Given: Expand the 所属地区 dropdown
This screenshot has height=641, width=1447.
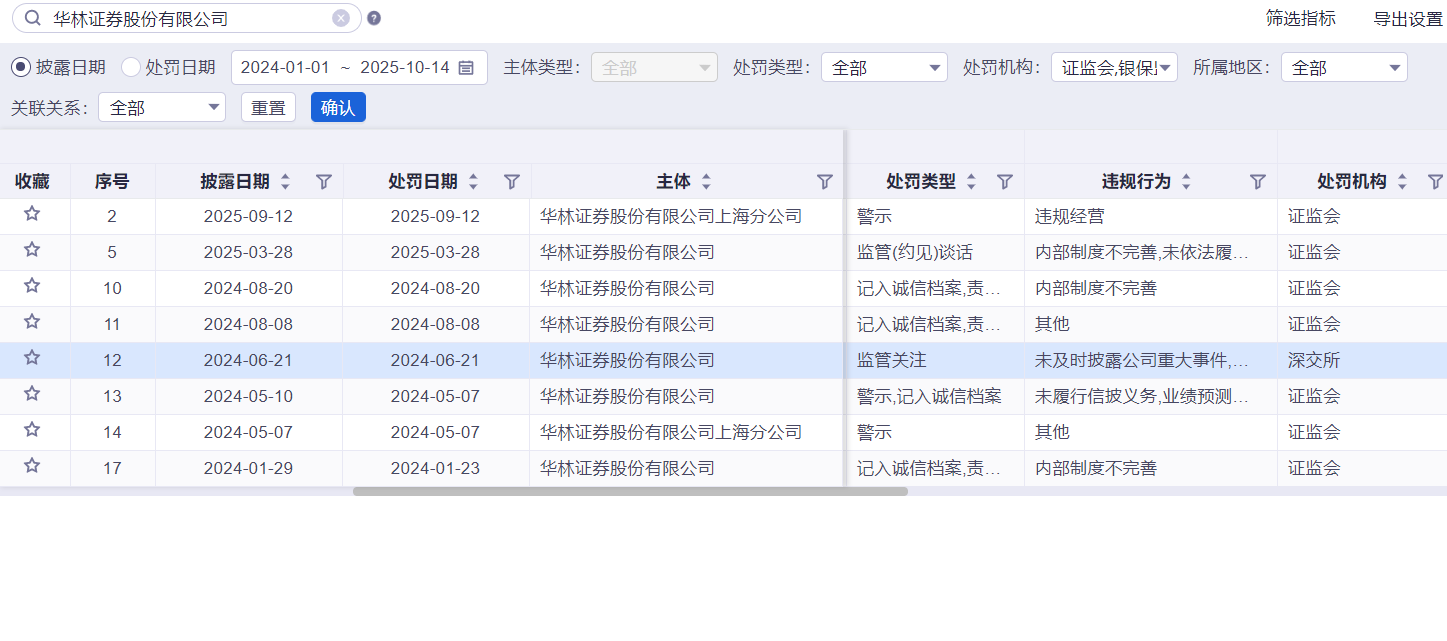Looking at the screenshot, I should pyautogui.click(x=1343, y=67).
